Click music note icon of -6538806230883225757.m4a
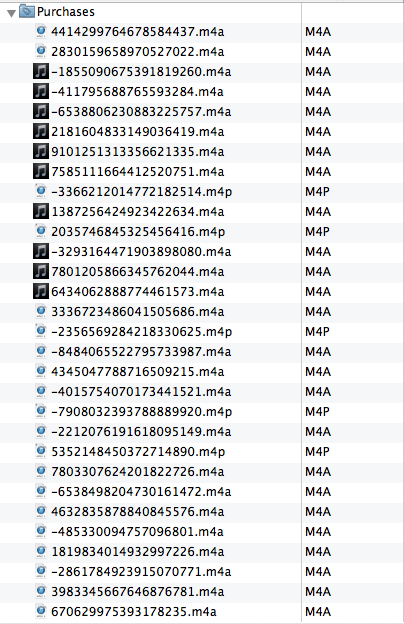This screenshot has width=404, height=624. (41, 111)
